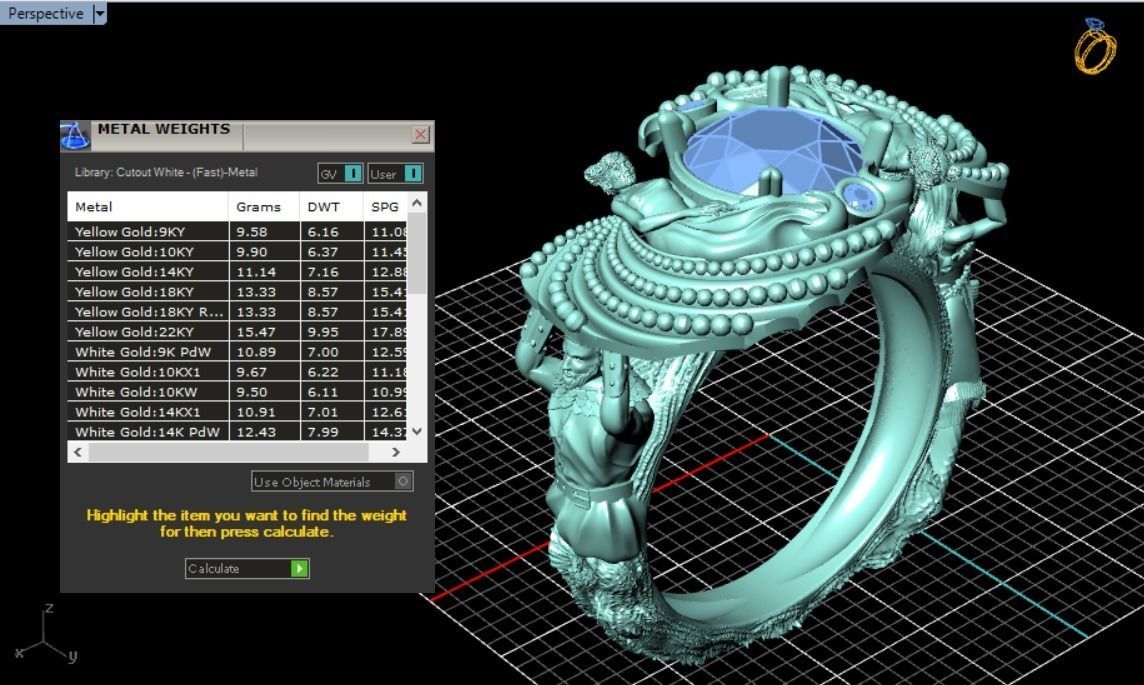Click the Metal Weights panel logo icon
This screenshot has width=1144, height=685.
[x=74, y=136]
